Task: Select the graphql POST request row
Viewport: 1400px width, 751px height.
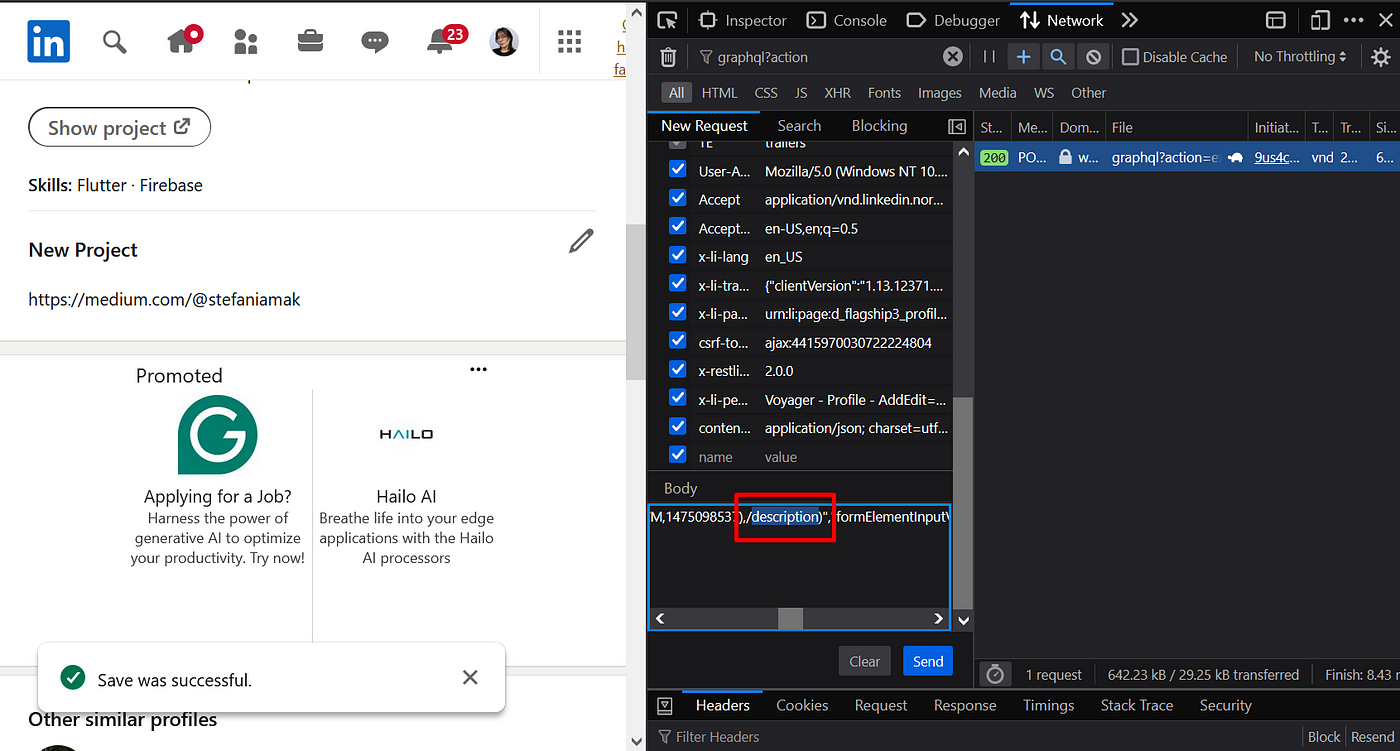Action: 1187,157
